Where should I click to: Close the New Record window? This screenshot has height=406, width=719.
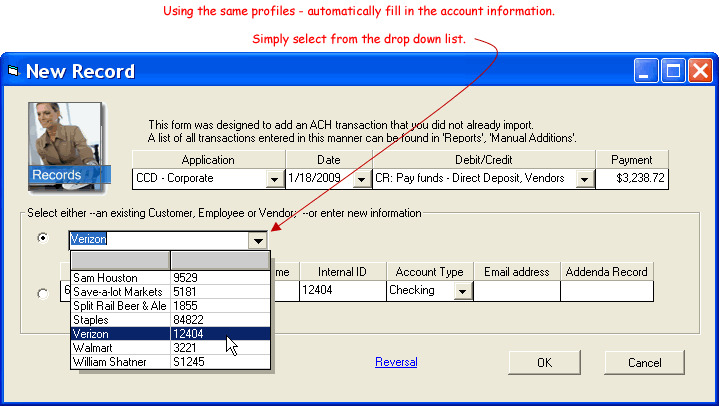(x=700, y=71)
